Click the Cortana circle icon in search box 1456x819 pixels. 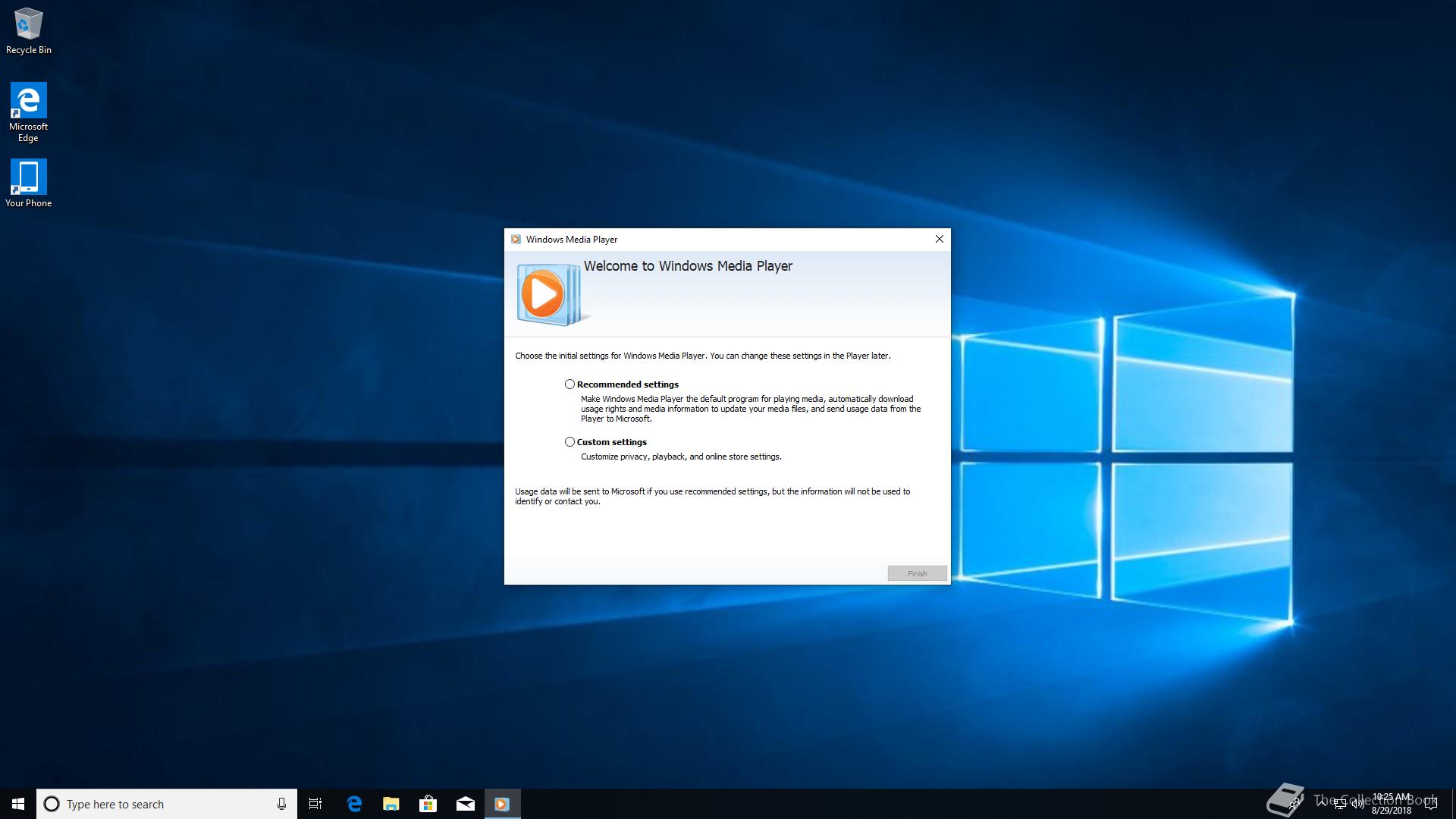click(52, 804)
